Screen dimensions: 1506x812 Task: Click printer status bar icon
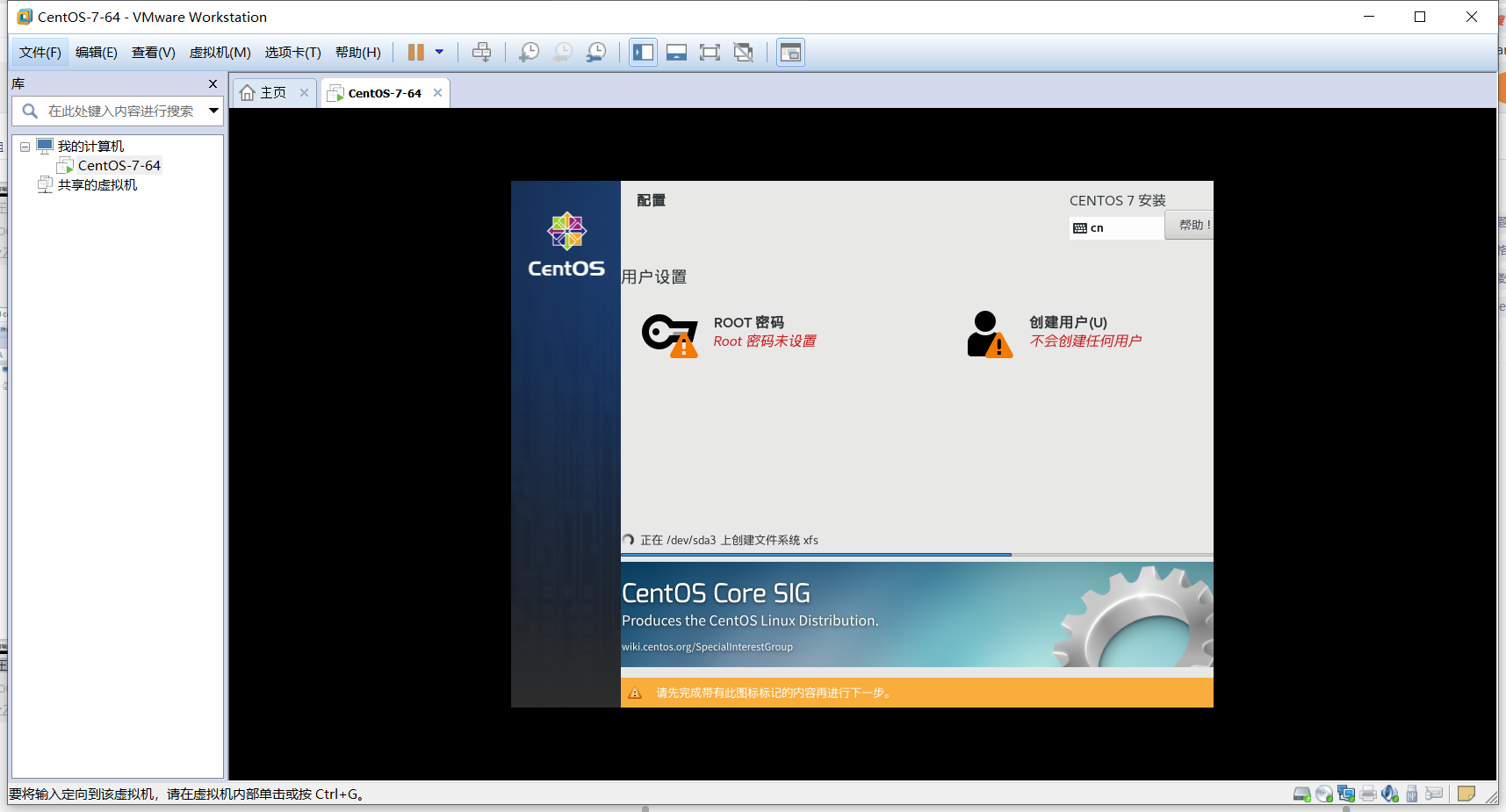coord(1368,794)
